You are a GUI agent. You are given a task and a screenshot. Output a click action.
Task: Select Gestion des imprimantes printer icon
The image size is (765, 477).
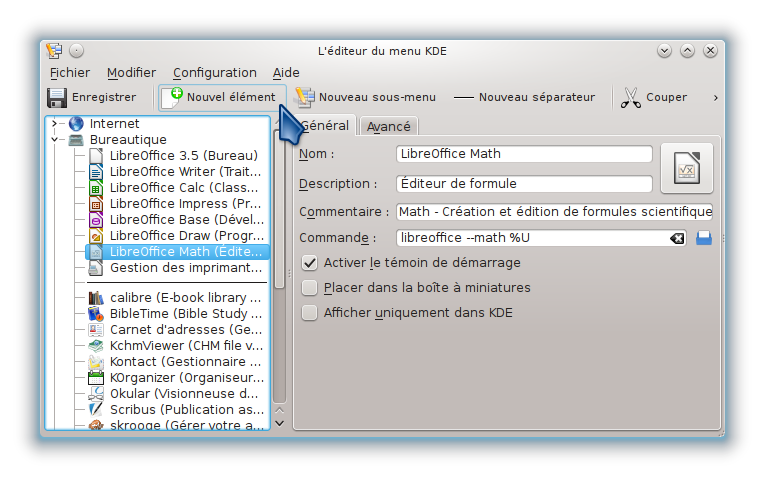click(96, 268)
